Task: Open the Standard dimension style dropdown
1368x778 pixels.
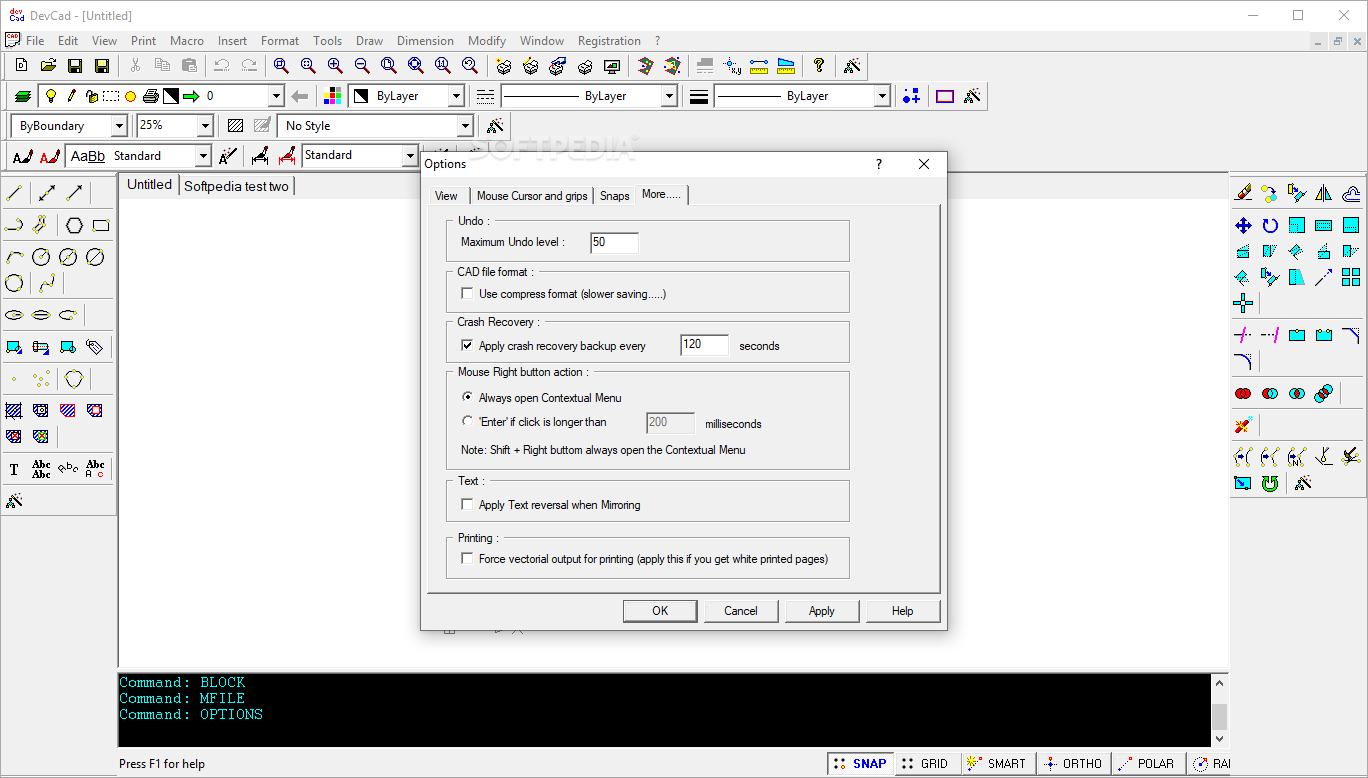Action: (x=409, y=156)
